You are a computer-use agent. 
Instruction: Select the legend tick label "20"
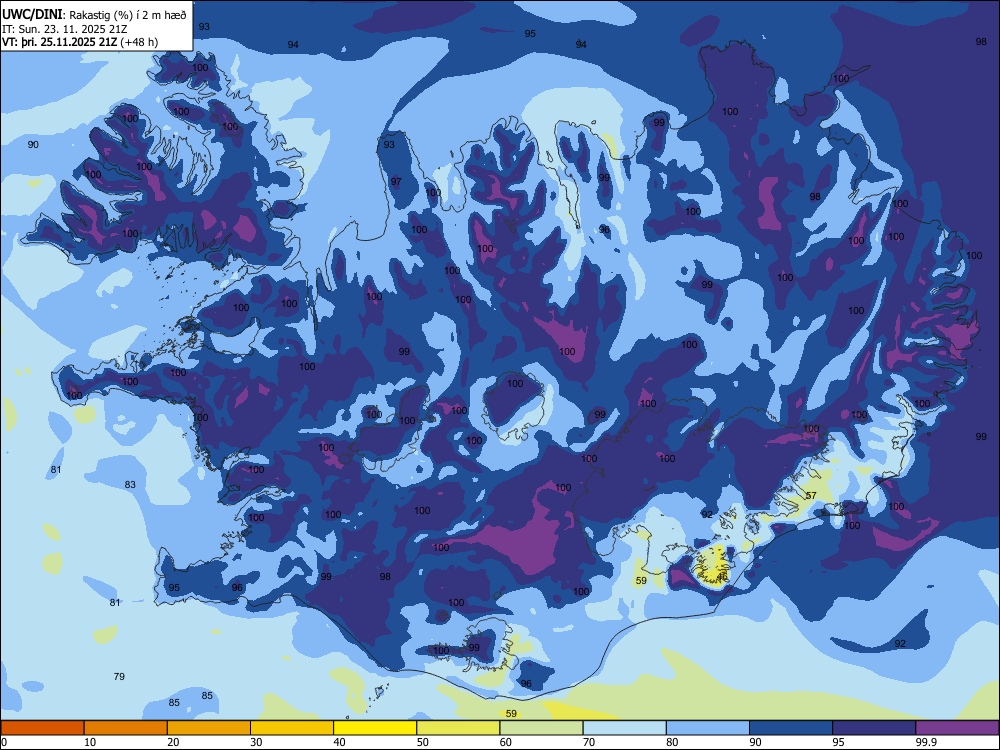pyautogui.click(x=173, y=742)
